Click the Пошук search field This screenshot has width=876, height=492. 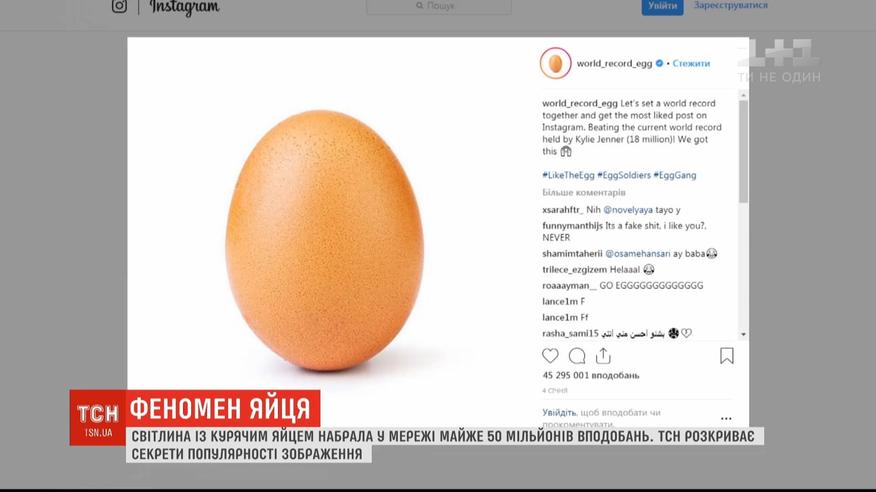(x=439, y=6)
